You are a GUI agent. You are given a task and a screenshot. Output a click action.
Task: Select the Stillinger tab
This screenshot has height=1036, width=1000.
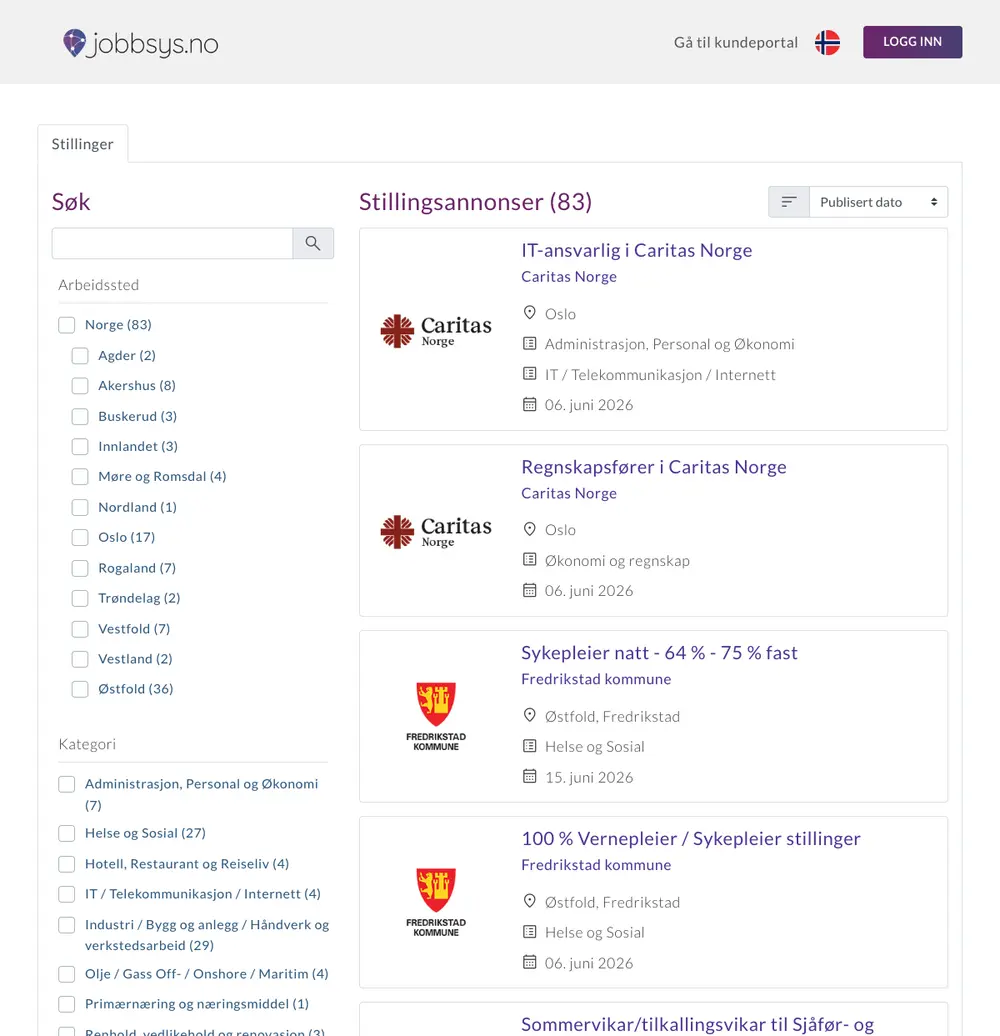(x=83, y=143)
